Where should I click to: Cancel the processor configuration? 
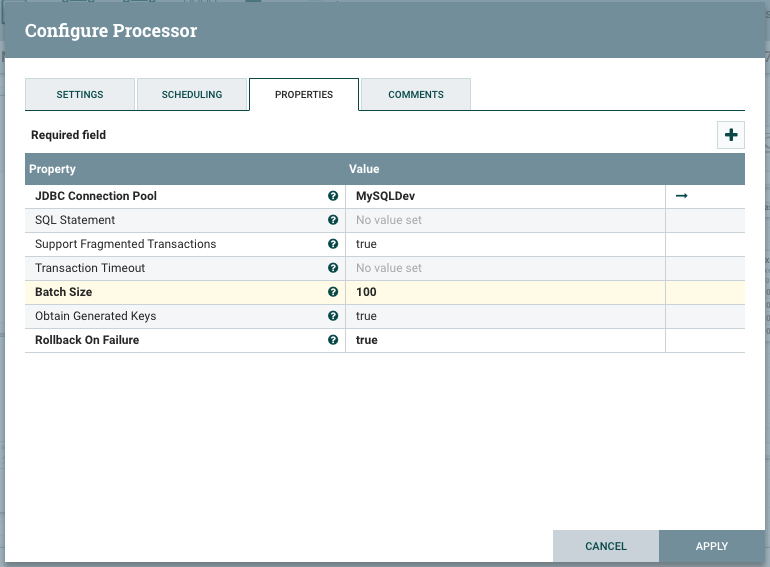click(x=606, y=546)
